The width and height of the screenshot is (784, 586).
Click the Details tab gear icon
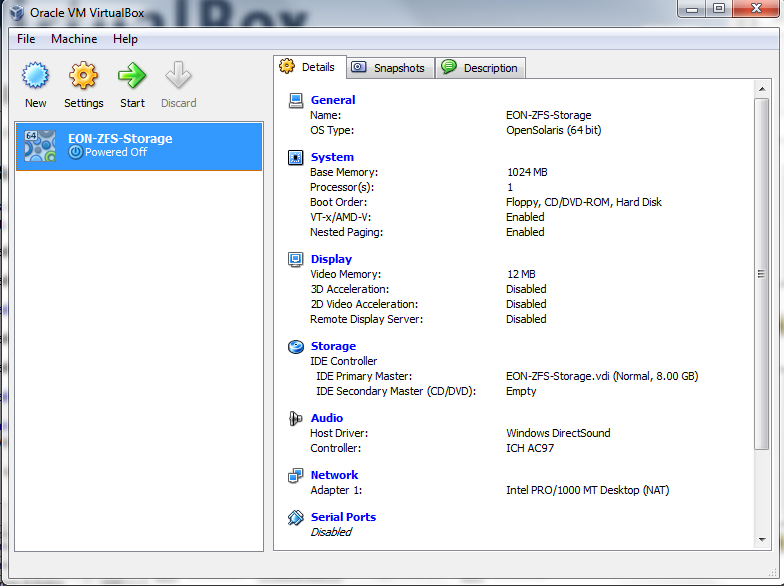tap(287, 66)
